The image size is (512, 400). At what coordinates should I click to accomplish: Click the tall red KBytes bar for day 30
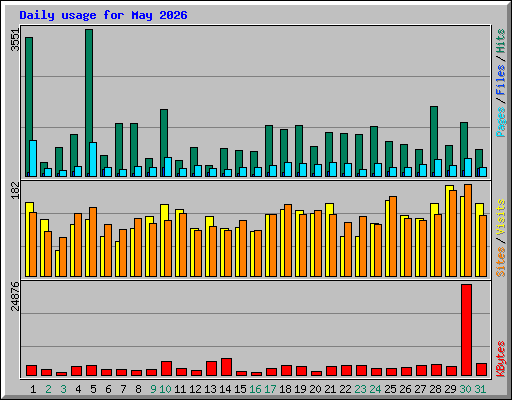click(x=466, y=330)
